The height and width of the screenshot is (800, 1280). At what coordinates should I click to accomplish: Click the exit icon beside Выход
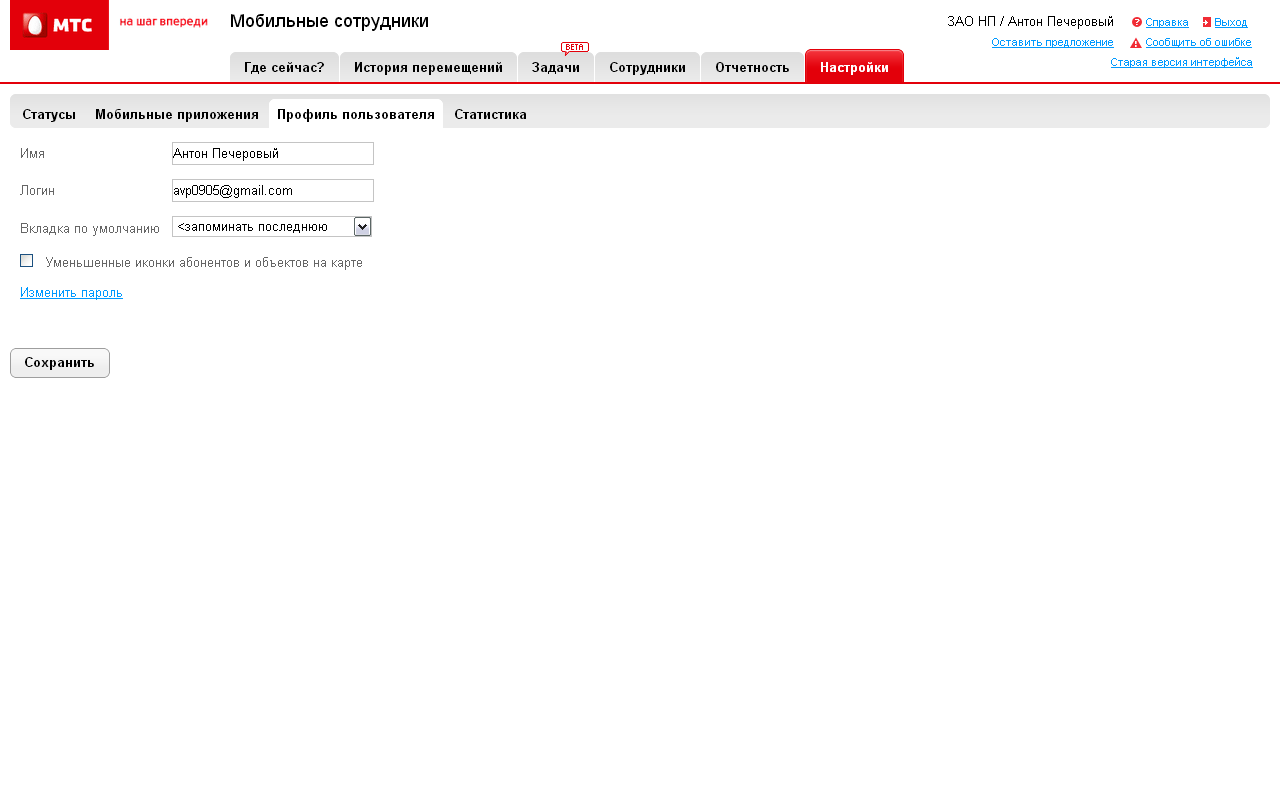(x=1207, y=22)
